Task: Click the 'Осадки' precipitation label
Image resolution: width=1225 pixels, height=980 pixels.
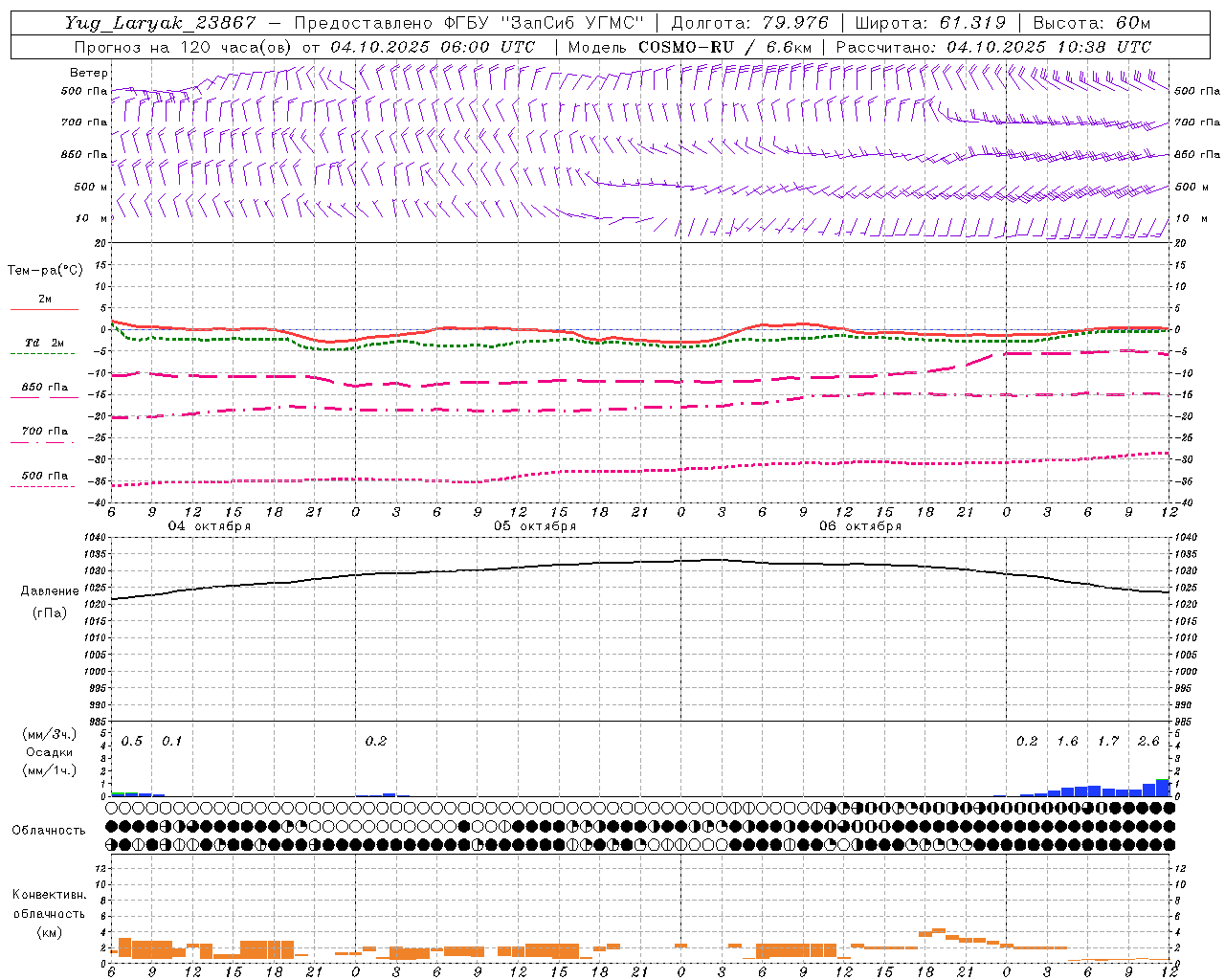Action: tap(49, 752)
